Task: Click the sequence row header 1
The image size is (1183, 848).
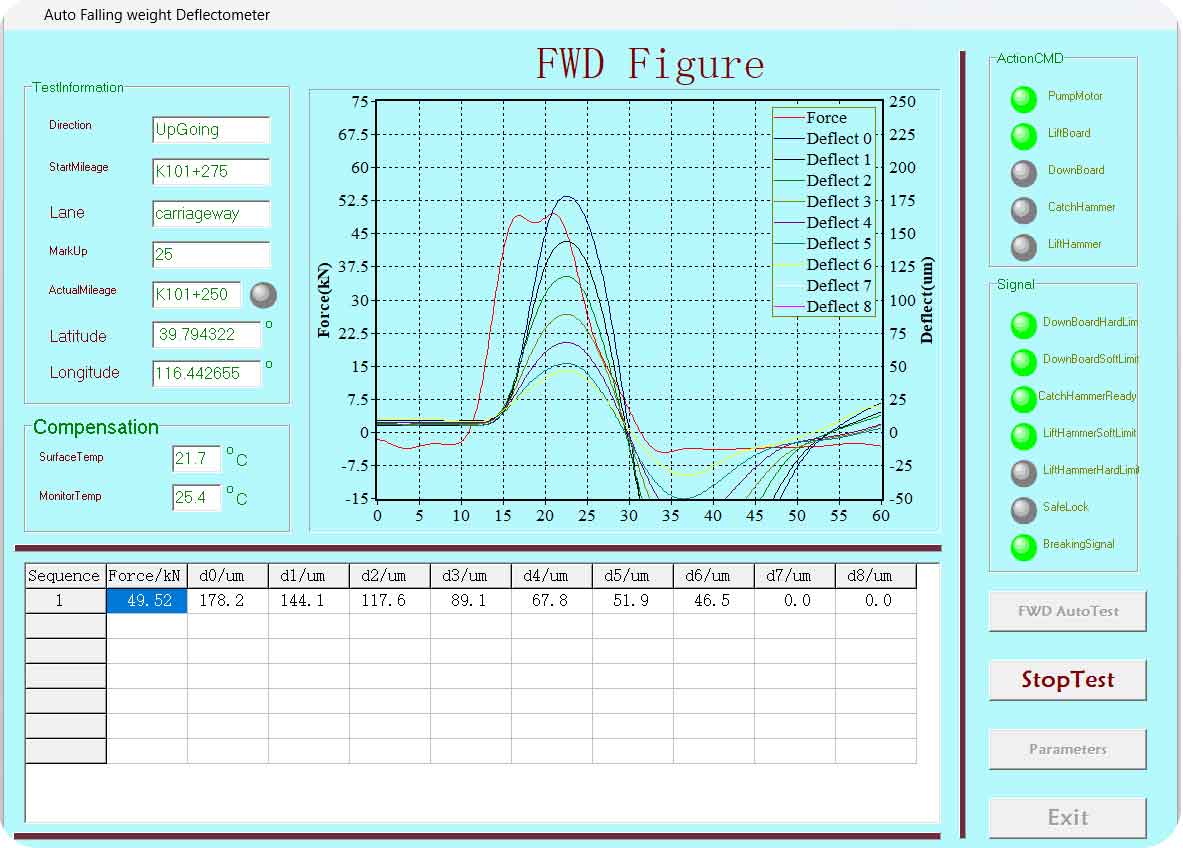Action: coord(66,601)
